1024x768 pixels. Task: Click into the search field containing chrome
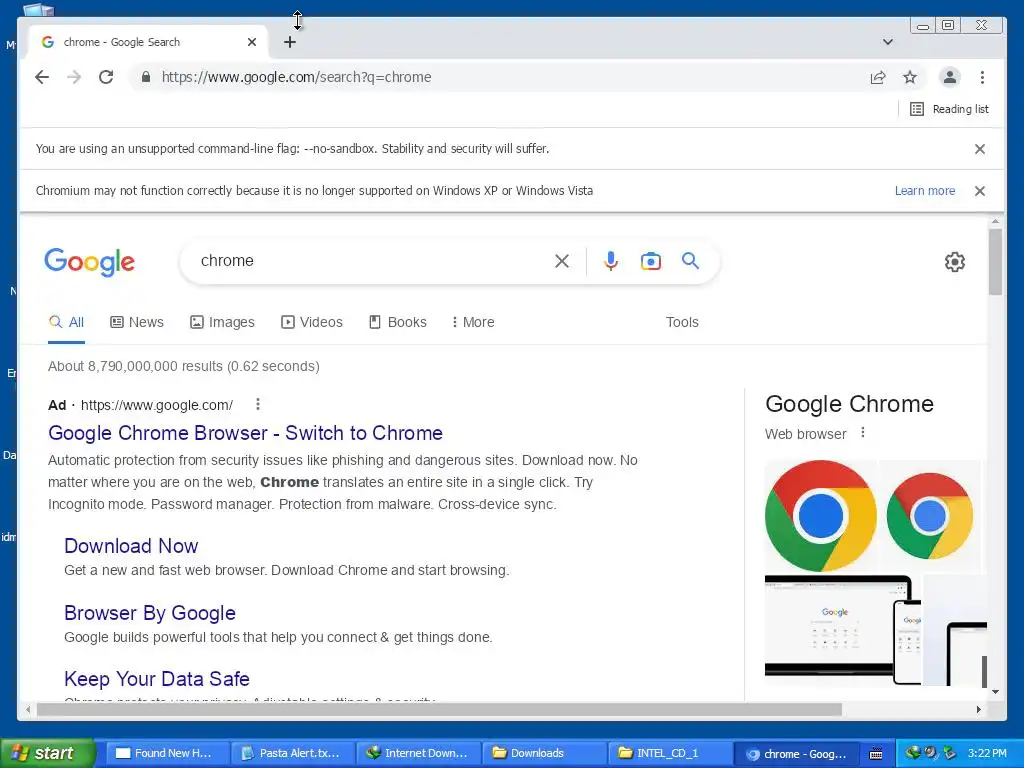(x=372, y=261)
